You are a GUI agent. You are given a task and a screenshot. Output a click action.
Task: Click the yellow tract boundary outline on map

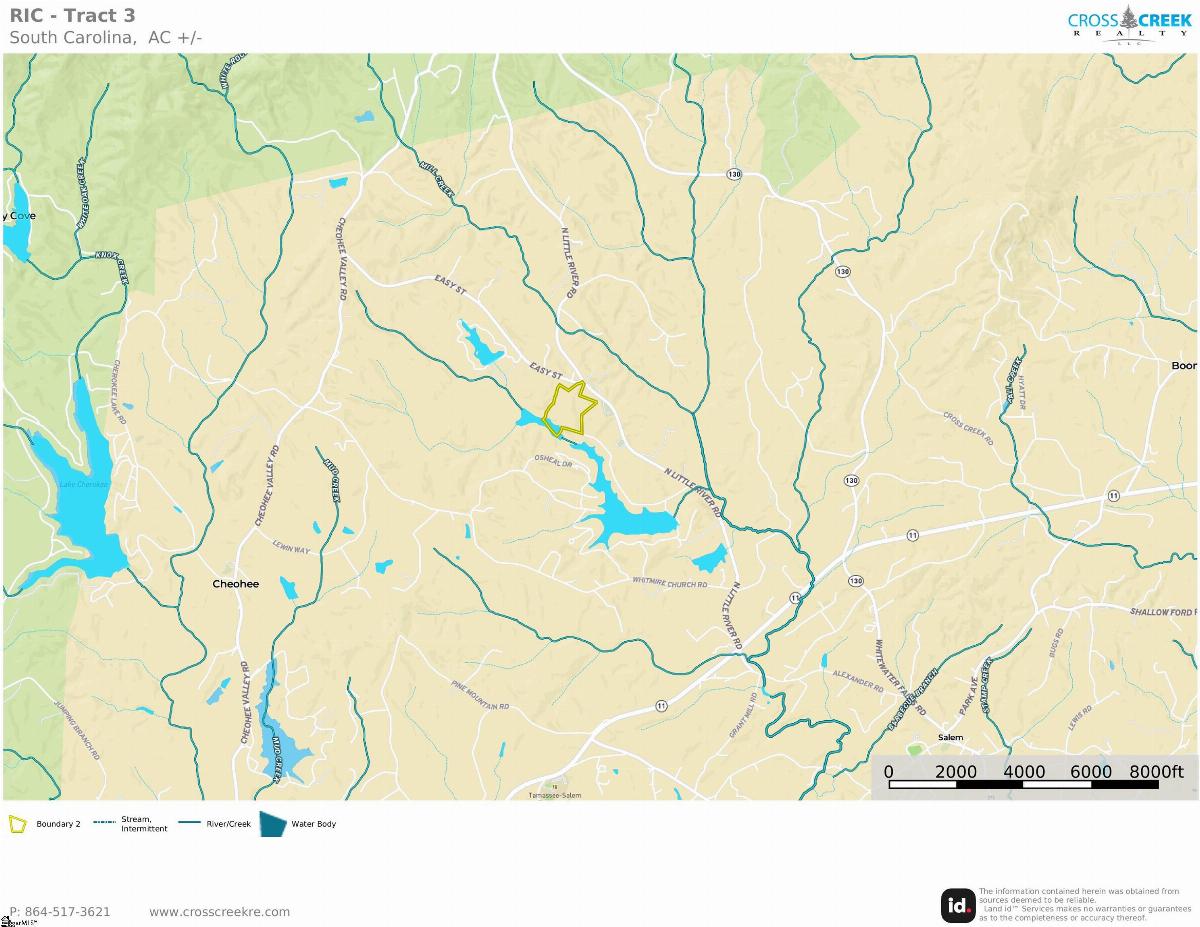[x=570, y=408]
